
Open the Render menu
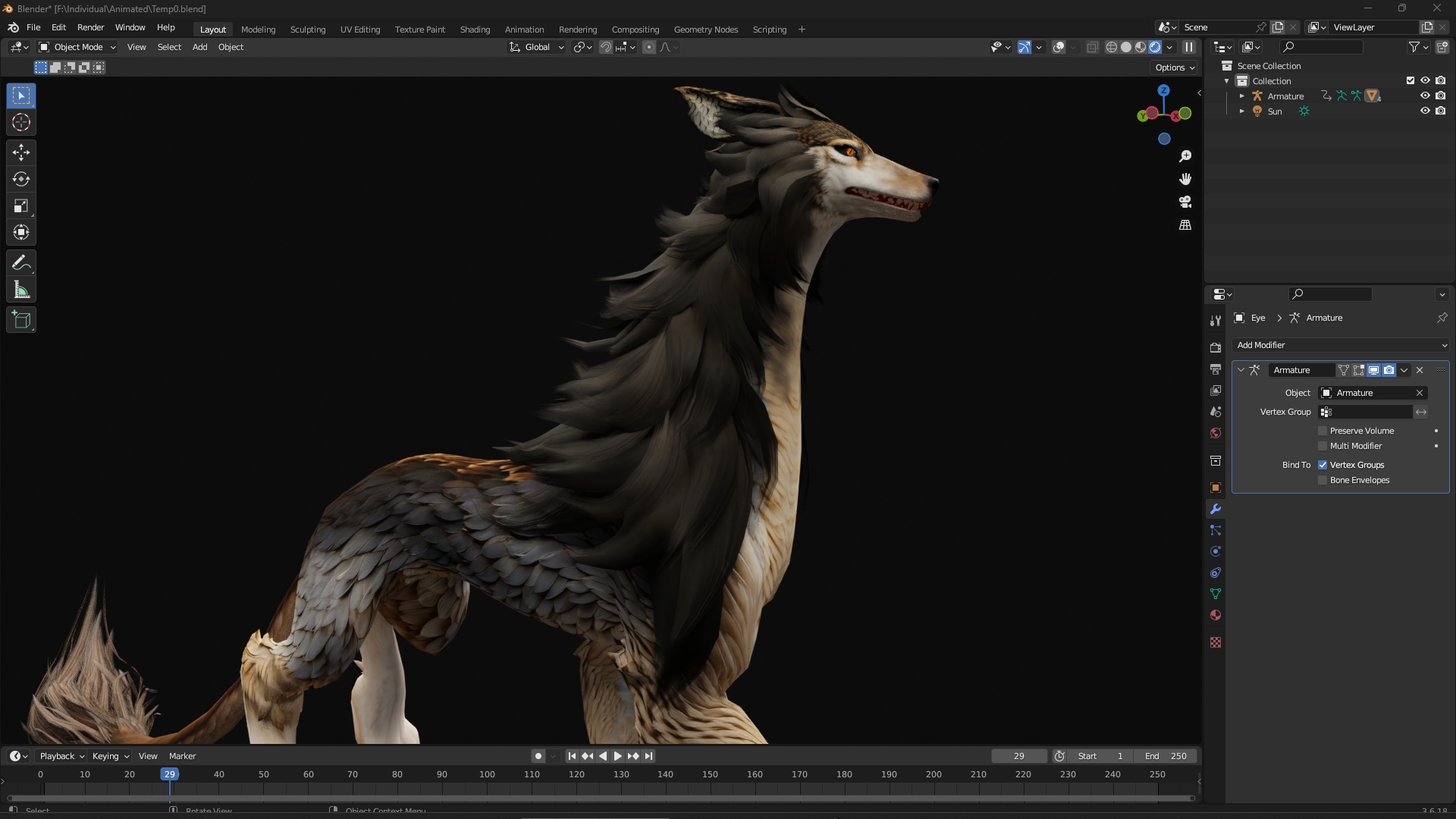90,27
